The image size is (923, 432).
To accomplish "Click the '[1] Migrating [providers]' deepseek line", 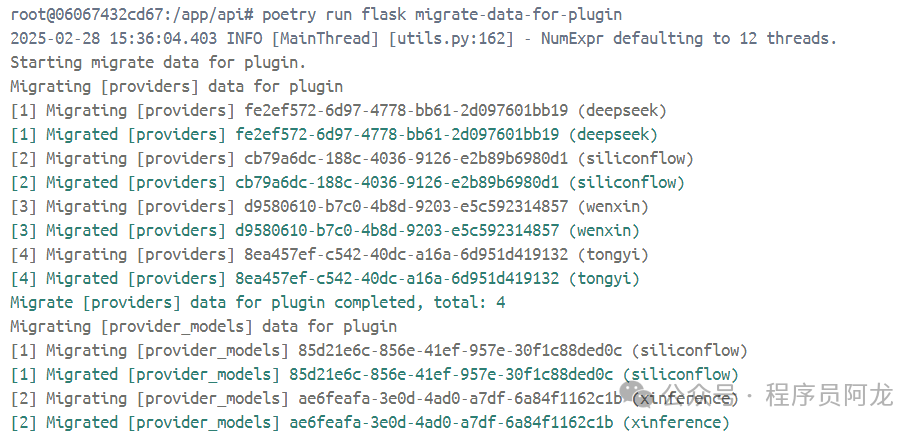I will pos(338,110).
